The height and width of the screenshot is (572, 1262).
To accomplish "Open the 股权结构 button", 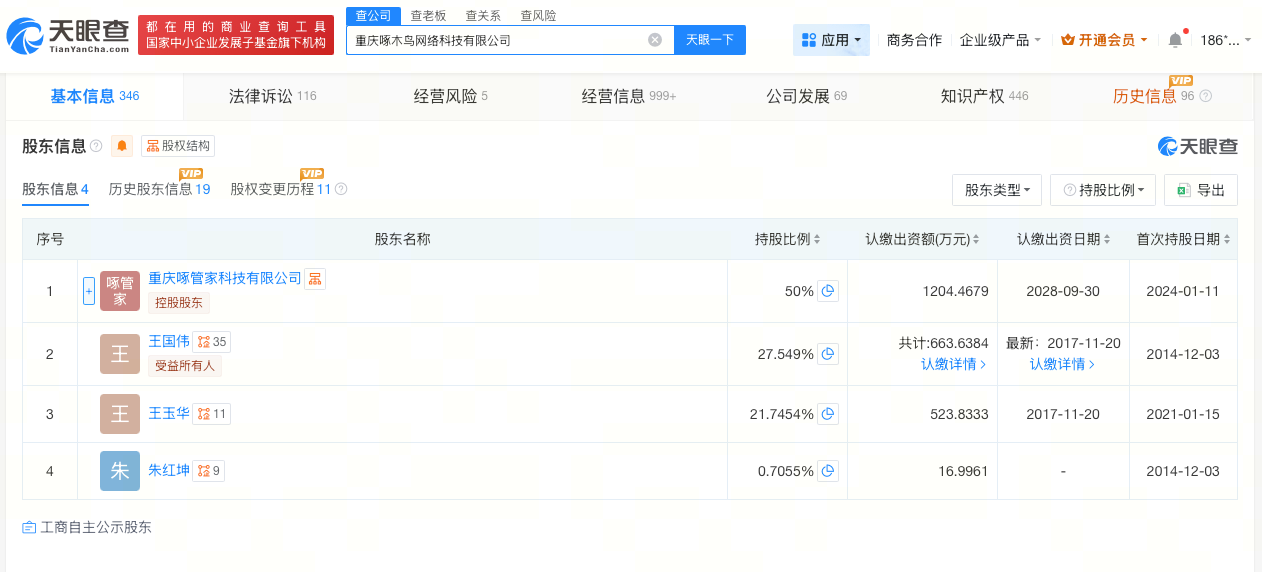I will pos(178,146).
